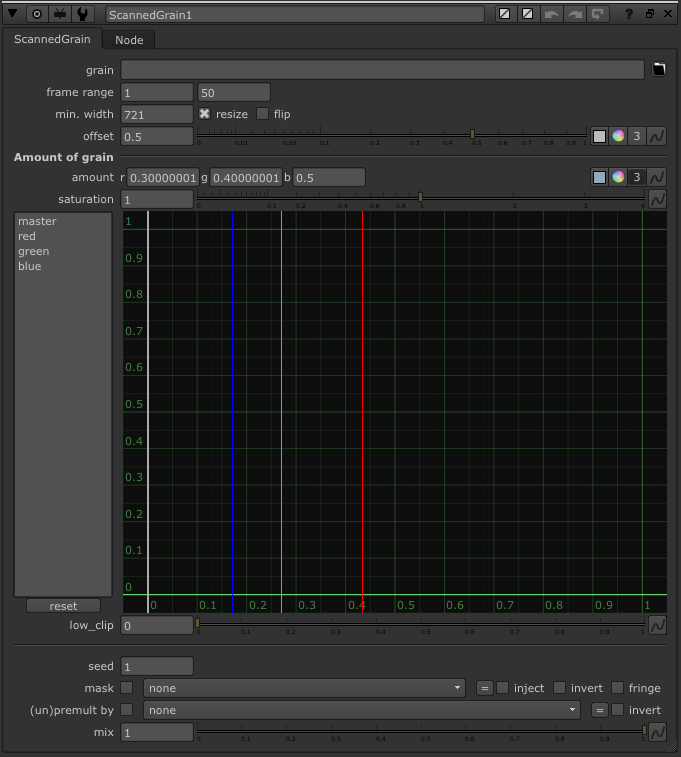Click the frame range end field showing 50
This screenshot has height=757, width=681.
234,92
